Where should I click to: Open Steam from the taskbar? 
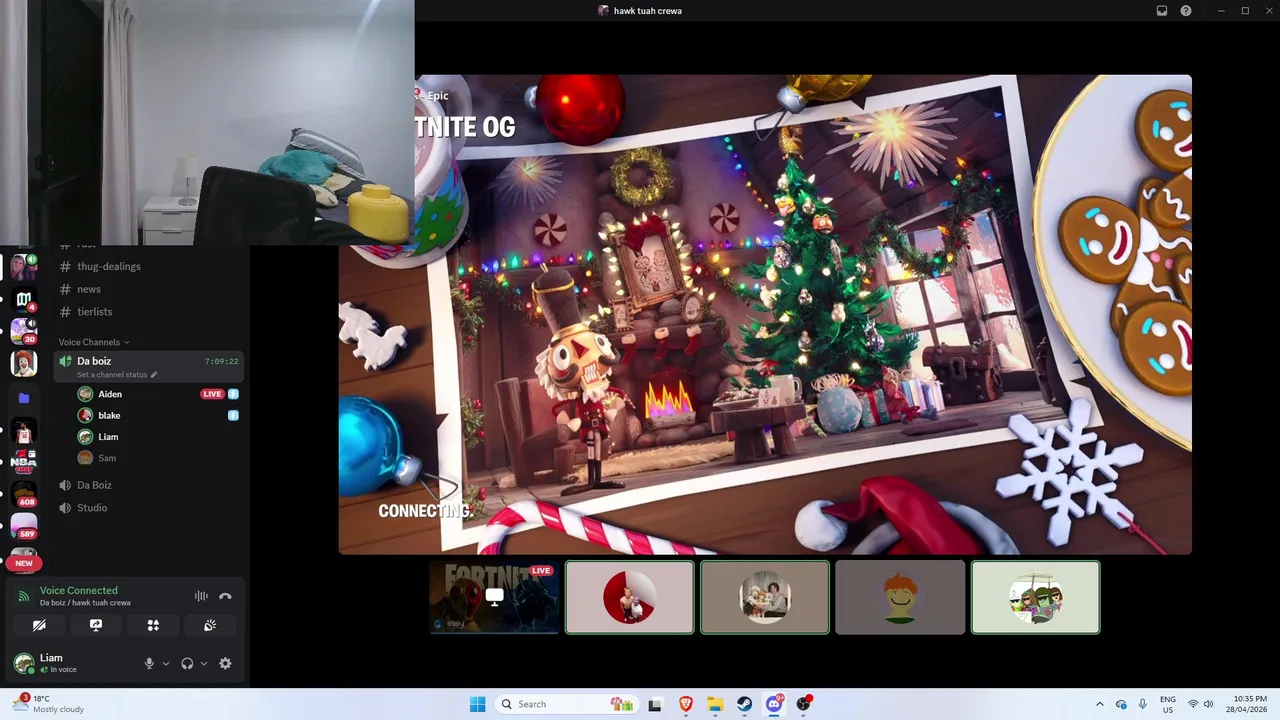745,704
